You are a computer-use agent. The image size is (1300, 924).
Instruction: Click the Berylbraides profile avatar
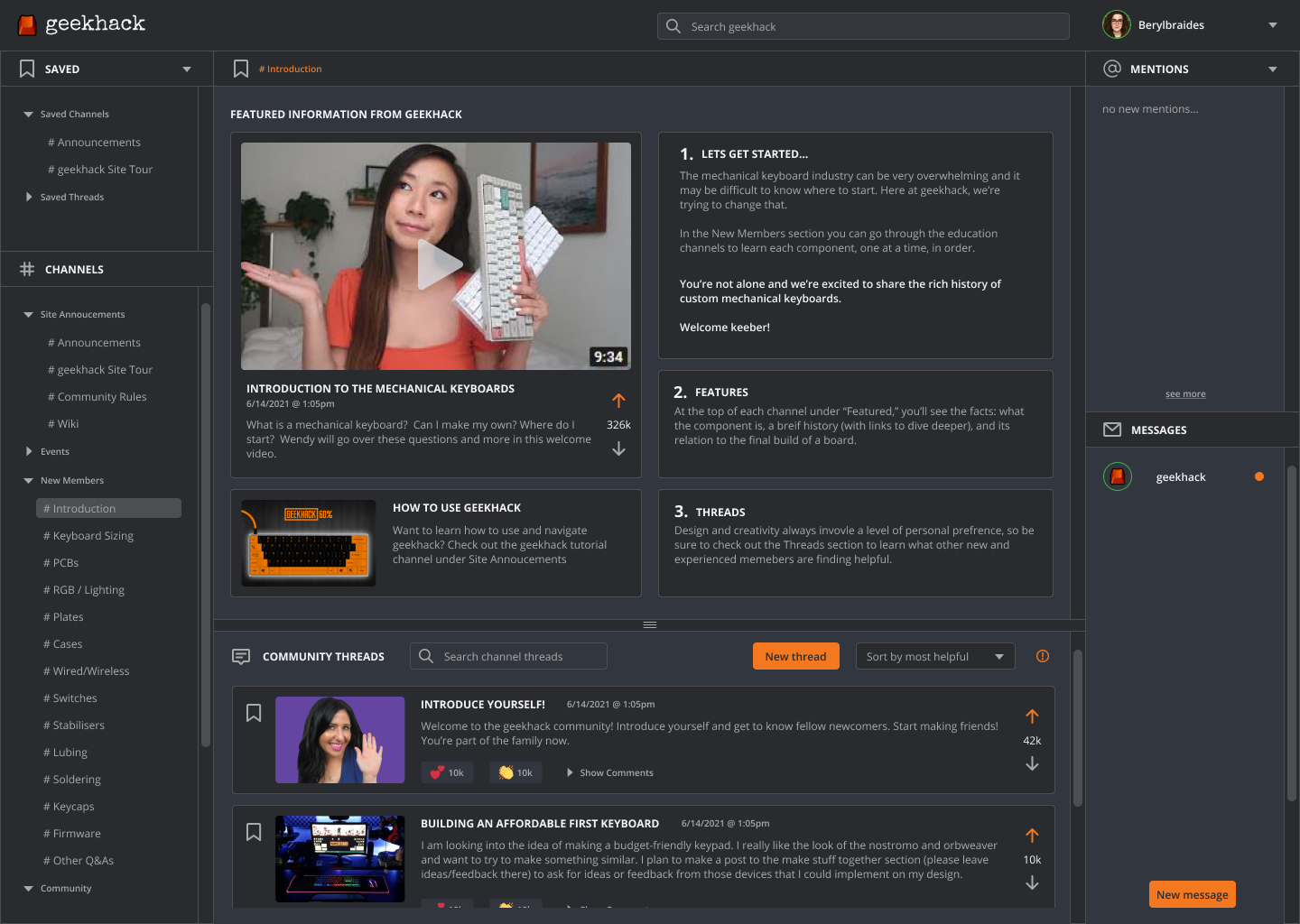pyautogui.click(x=1117, y=24)
